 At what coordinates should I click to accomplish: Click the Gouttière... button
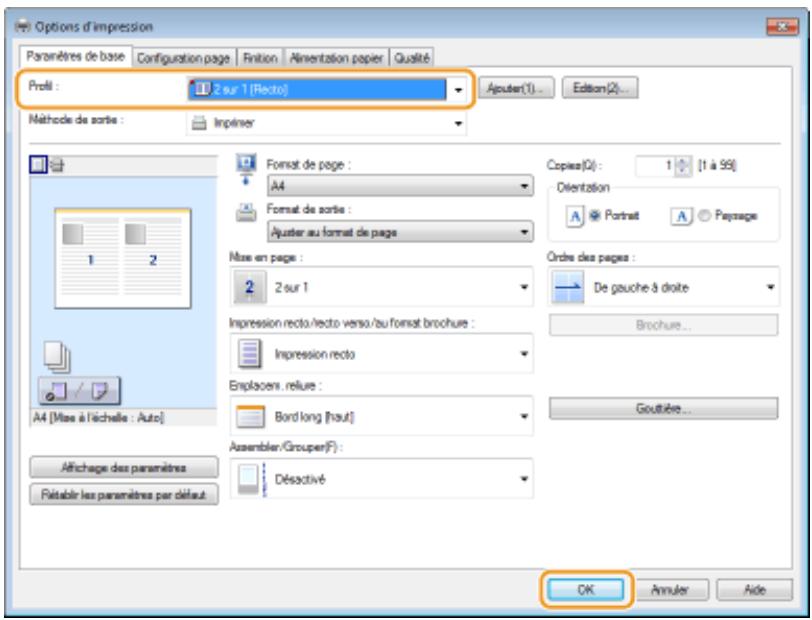tap(663, 409)
